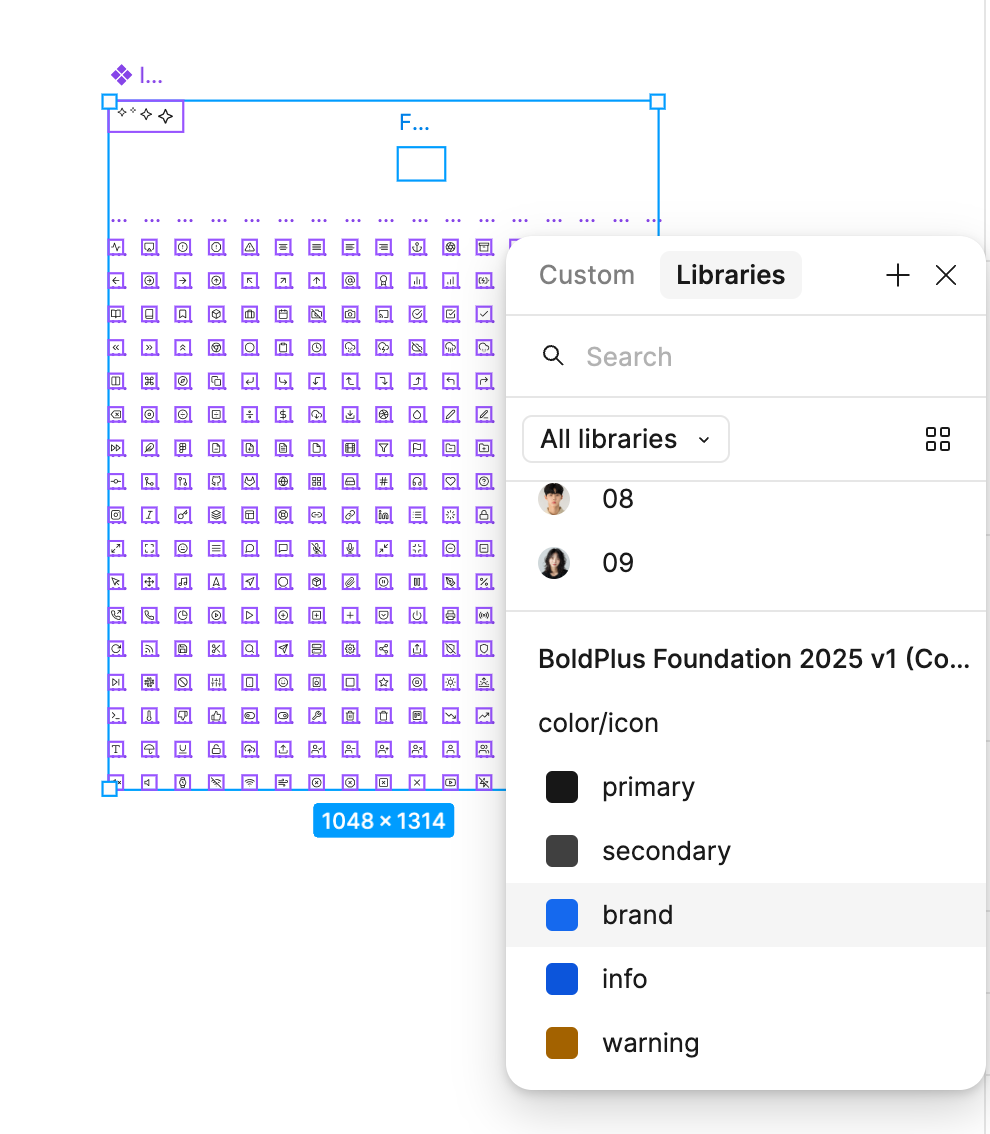Apply the brand blue color
The image size is (990, 1134).
point(746,915)
